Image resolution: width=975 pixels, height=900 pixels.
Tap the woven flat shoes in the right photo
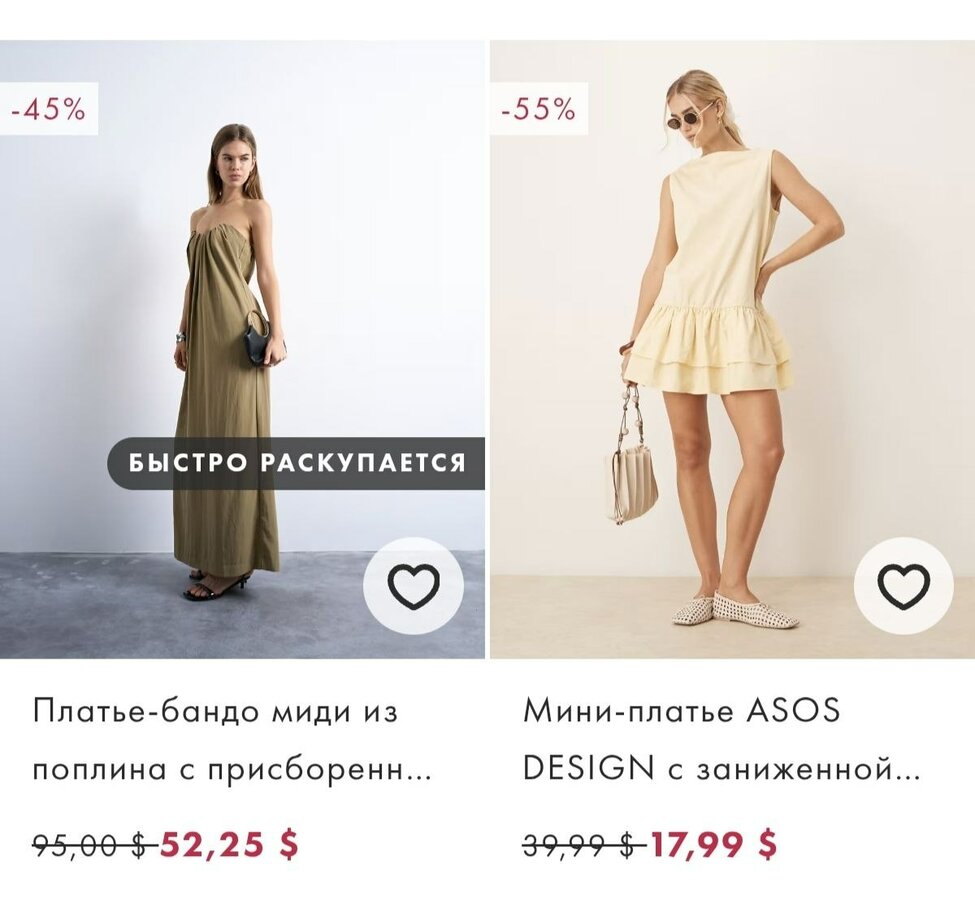coord(735,611)
